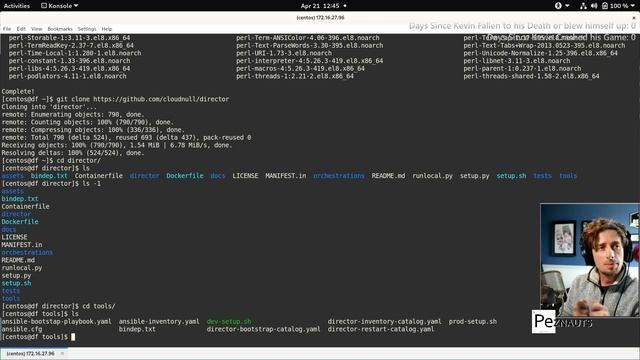Click 'Receiving objects: 100%' output line

pos(117,145)
